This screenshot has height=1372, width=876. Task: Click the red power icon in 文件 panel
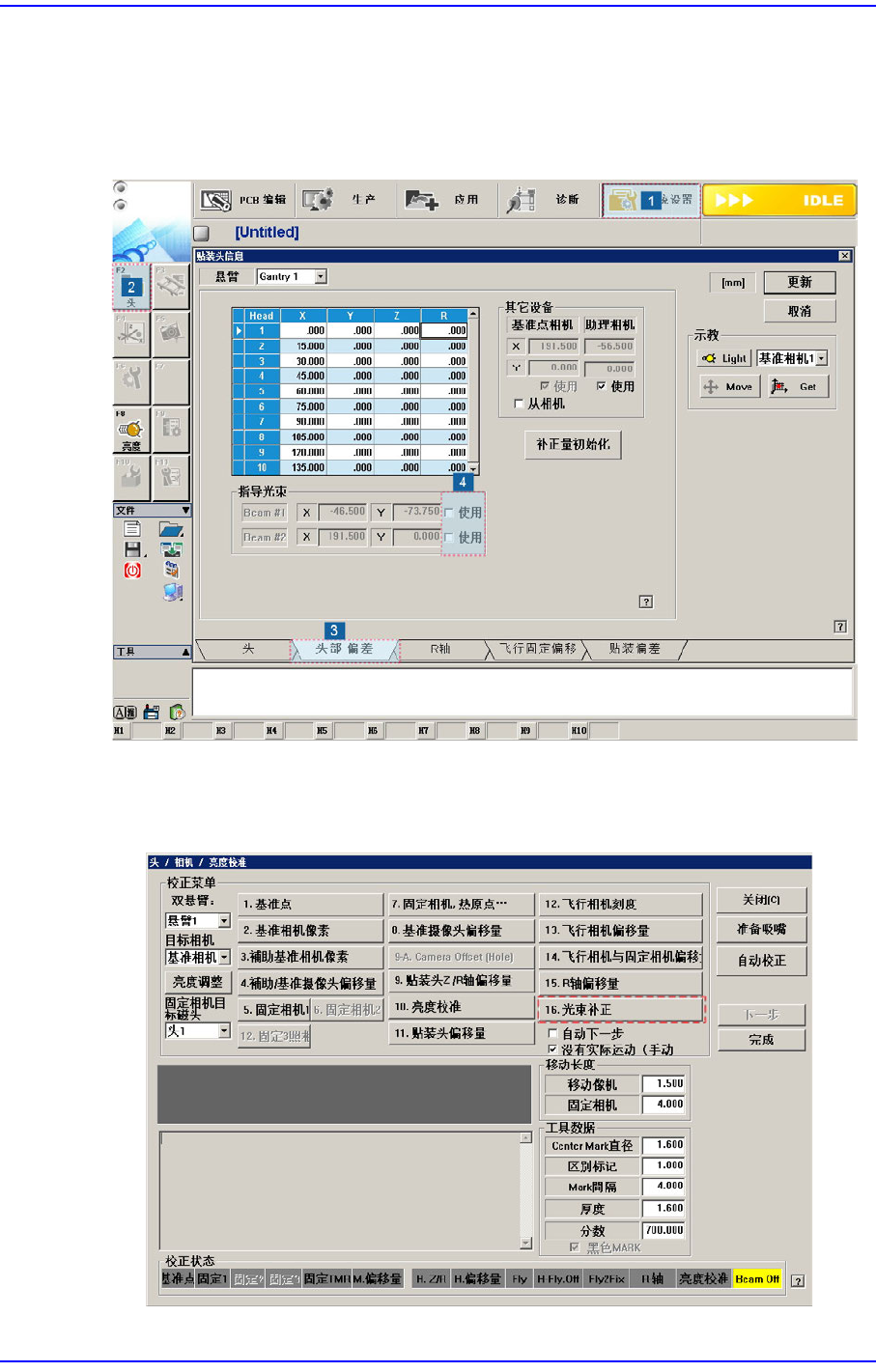pos(132,571)
